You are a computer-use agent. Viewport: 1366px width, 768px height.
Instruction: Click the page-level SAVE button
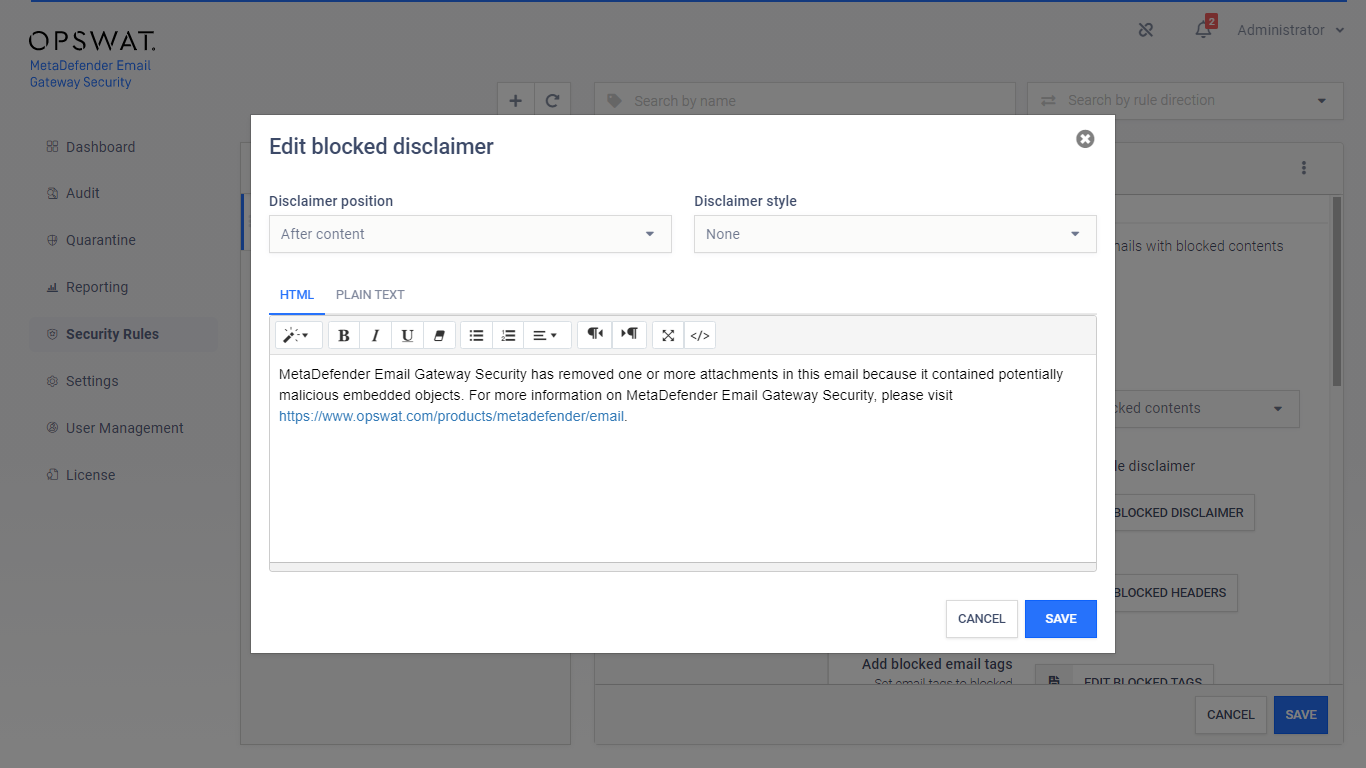[x=1301, y=715]
